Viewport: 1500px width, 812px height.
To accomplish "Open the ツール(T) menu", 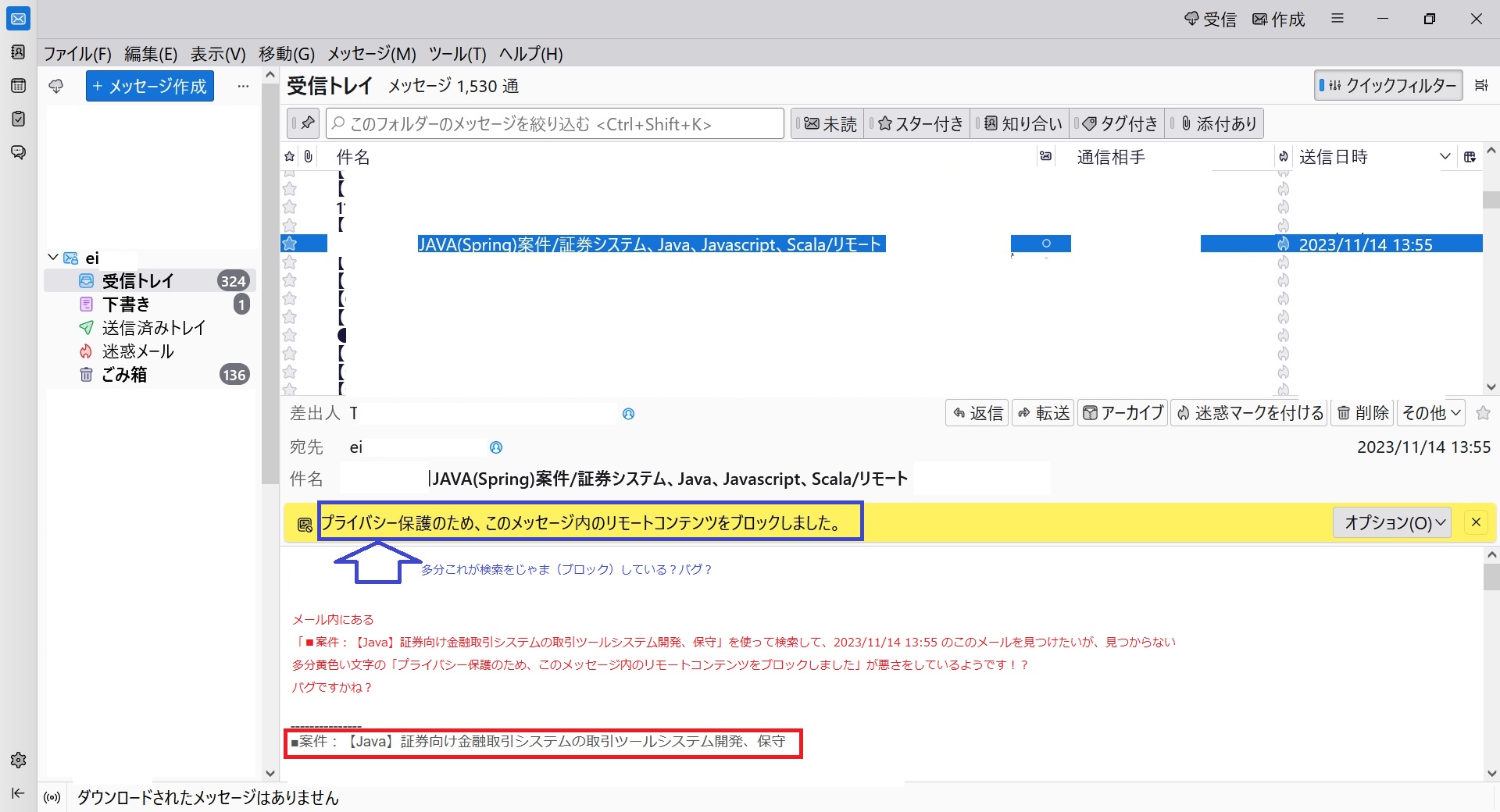I will pyautogui.click(x=457, y=54).
